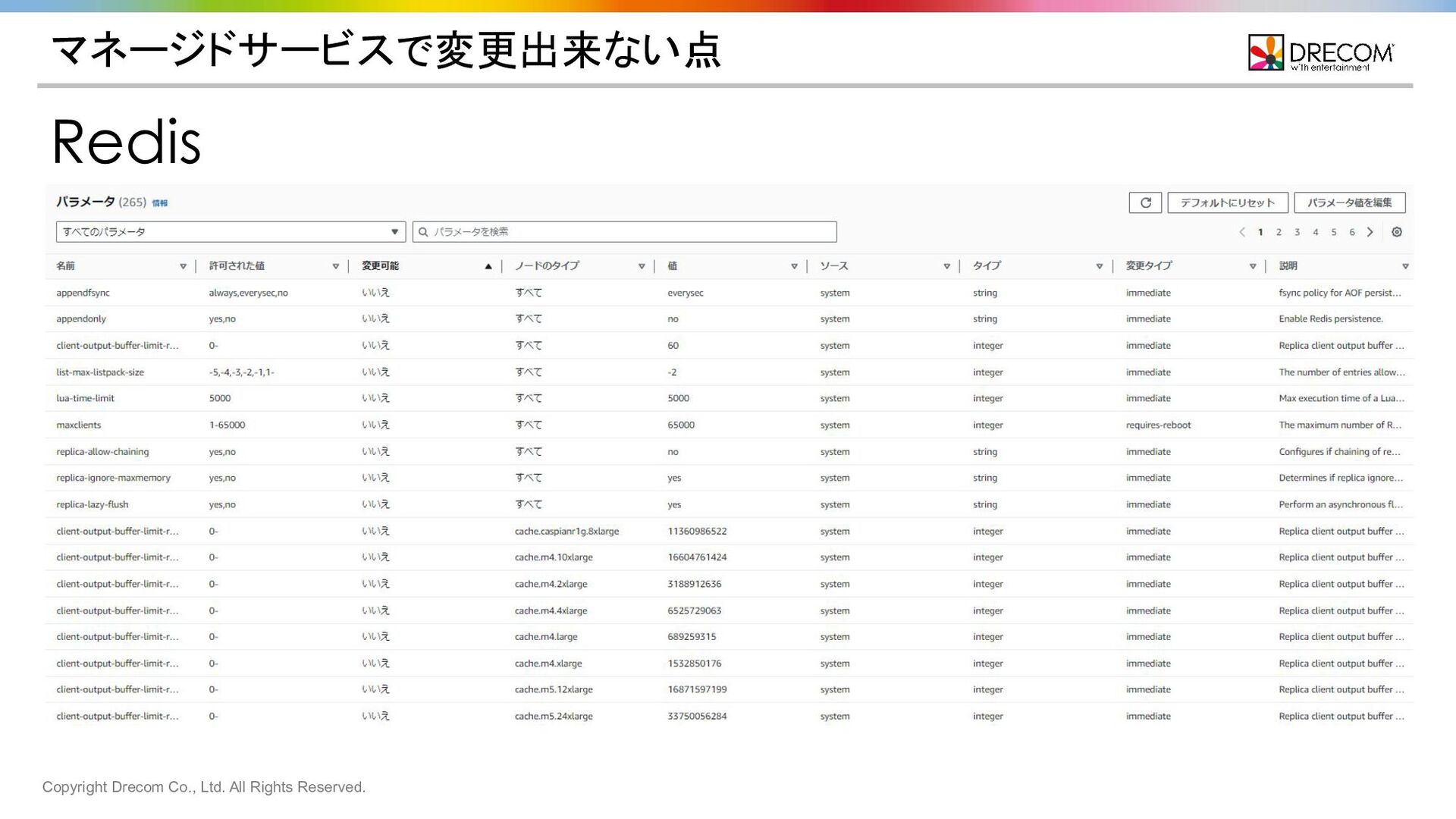Viewport: 1456px width, 819px height.
Task: Click 'Max execution time of a Lua…' description
Action: point(1341,398)
